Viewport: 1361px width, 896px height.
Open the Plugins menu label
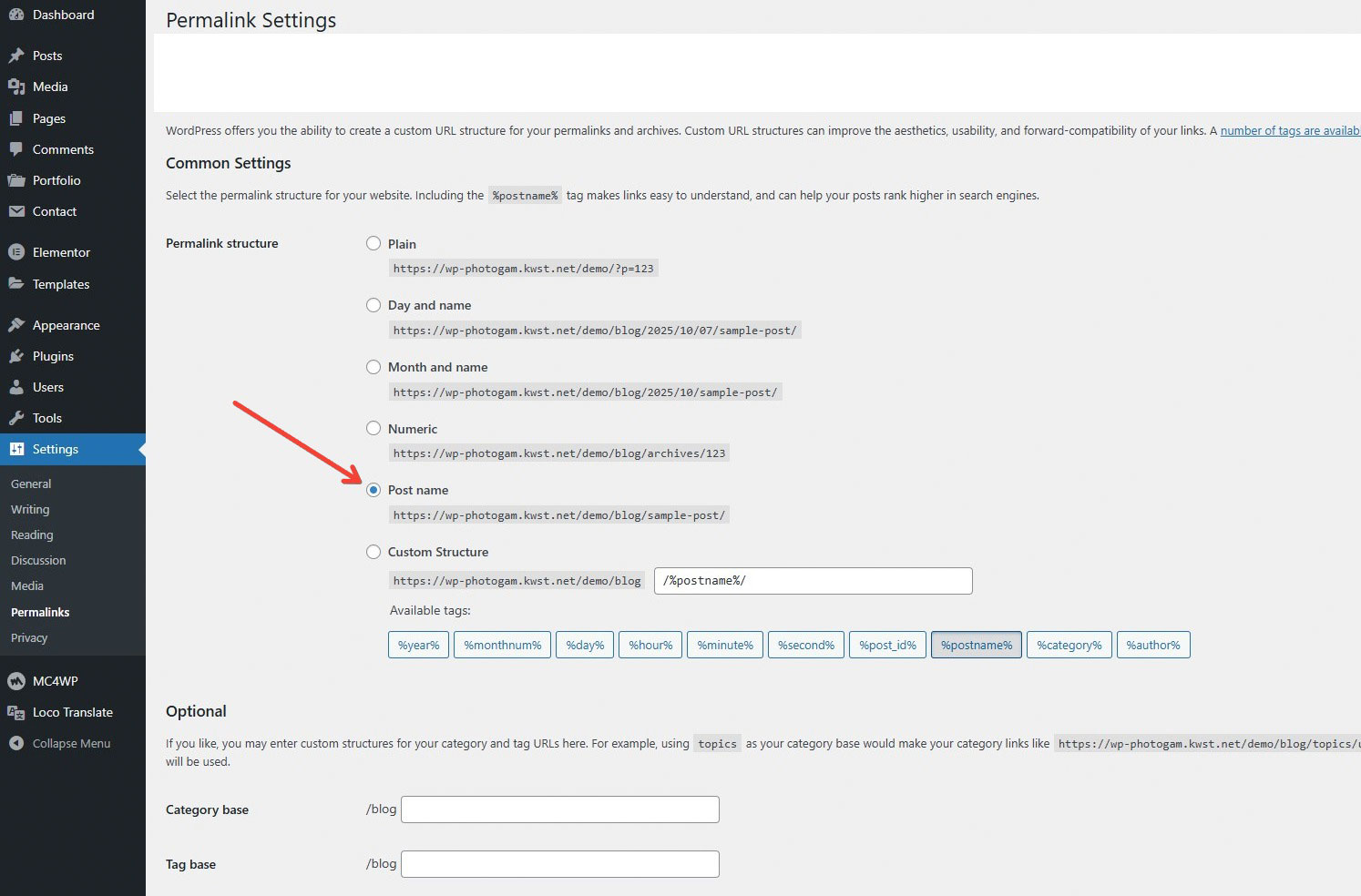coord(53,356)
